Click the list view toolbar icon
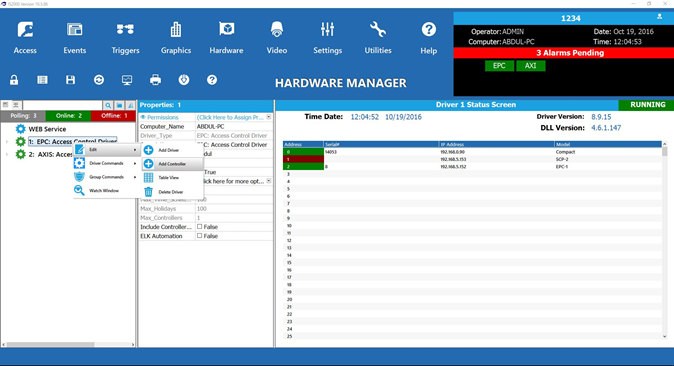The image size is (674, 366). [42, 80]
